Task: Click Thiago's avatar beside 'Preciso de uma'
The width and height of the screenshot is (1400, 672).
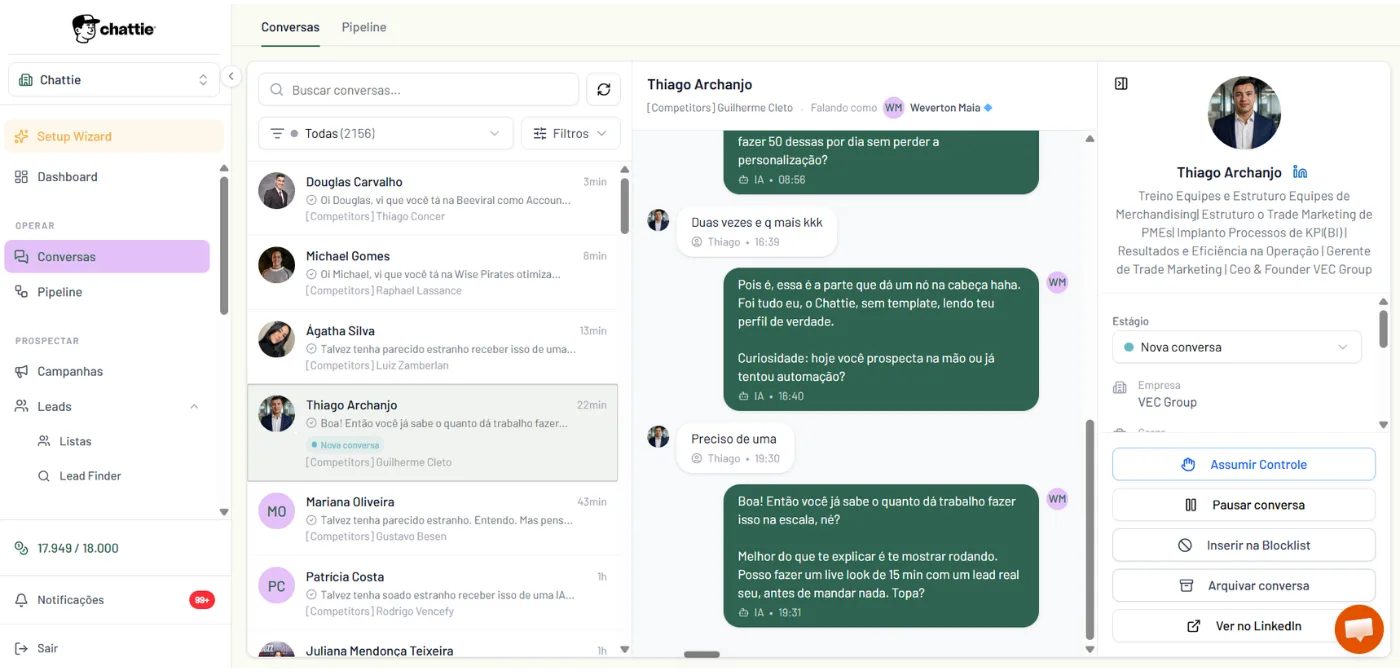Action: 658,437
